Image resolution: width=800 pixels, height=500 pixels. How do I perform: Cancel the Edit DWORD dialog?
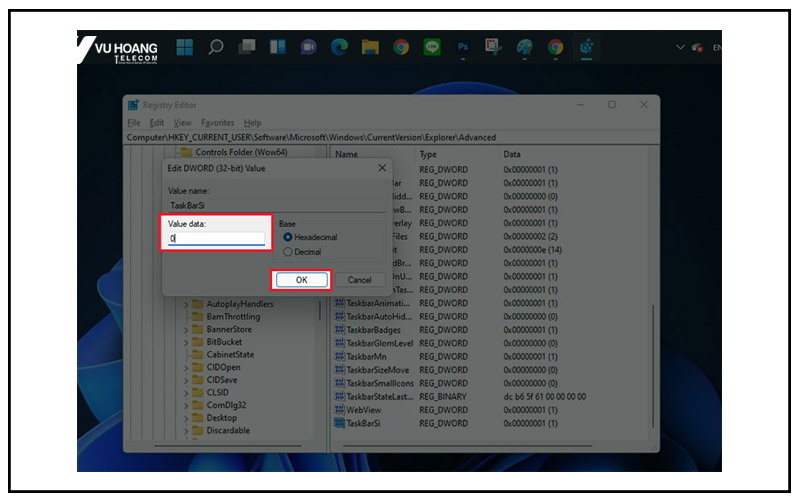click(360, 280)
